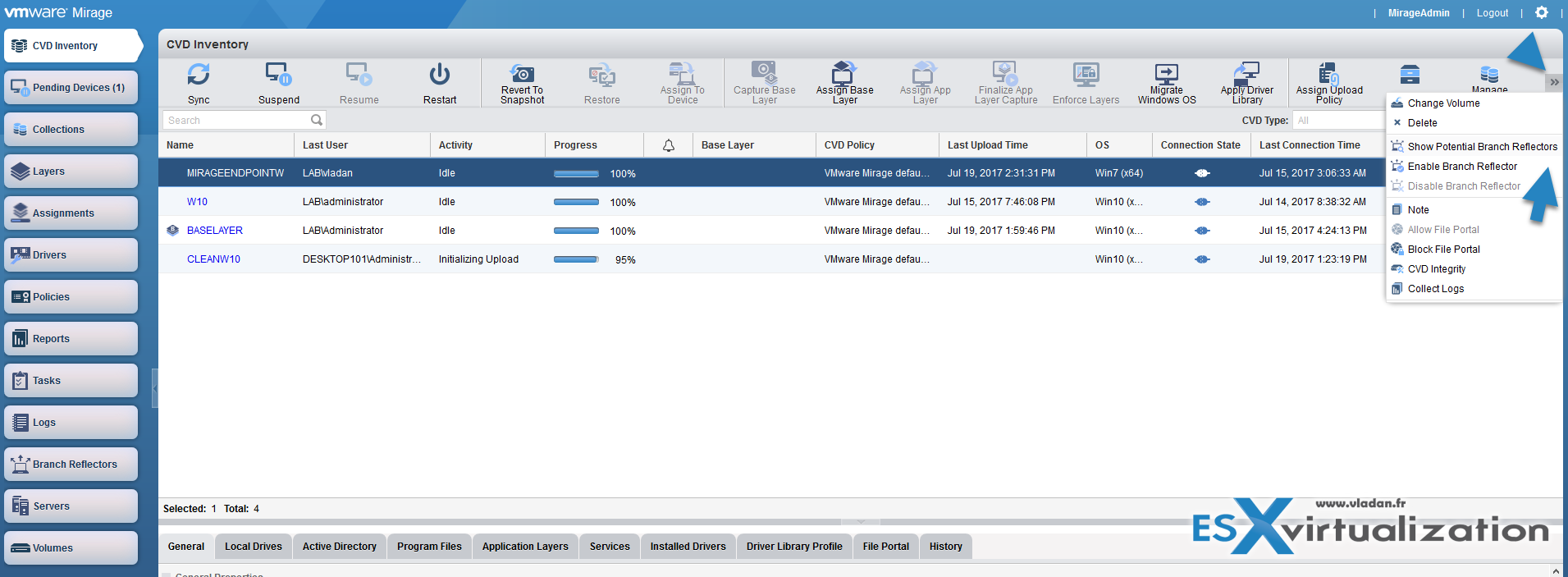Click Assign Upload Policy icon
Viewport: 1568px width, 577px height.
click(1328, 72)
